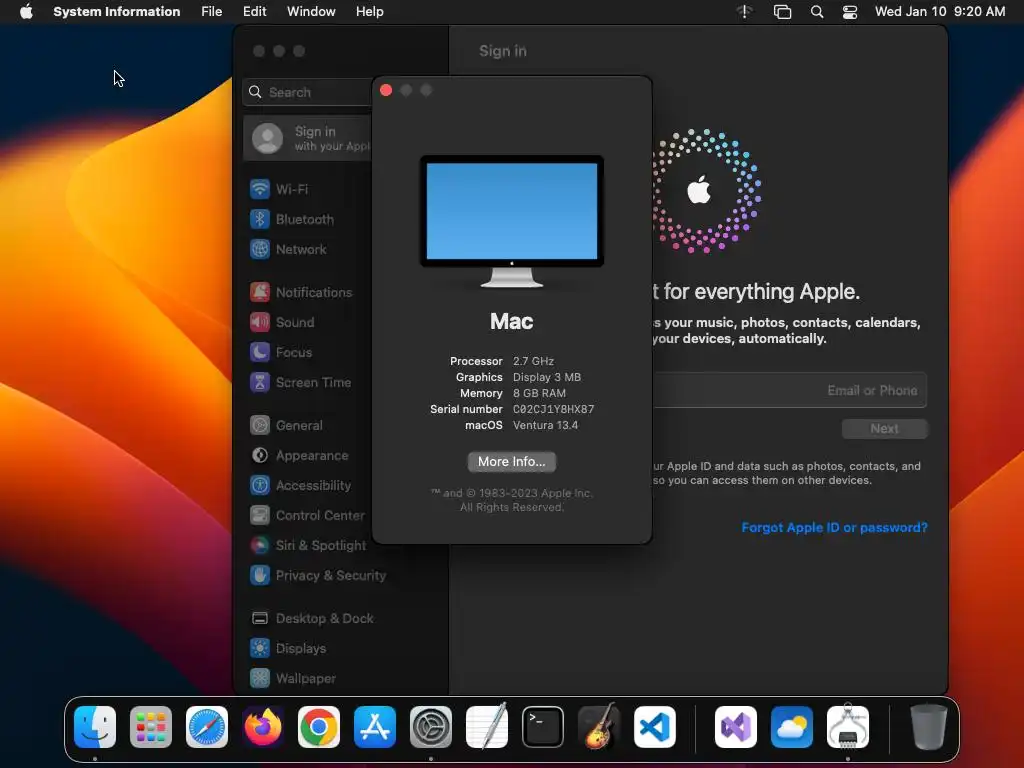Open the Help menu

pos(370,12)
